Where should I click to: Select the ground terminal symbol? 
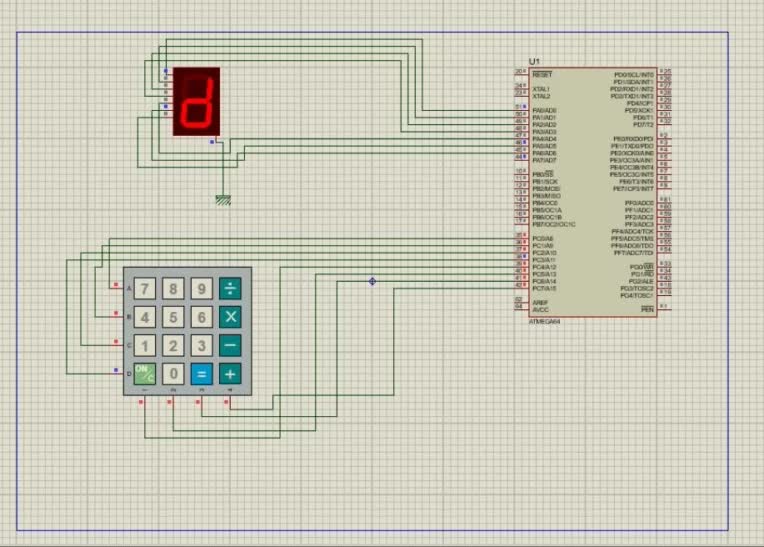pyautogui.click(x=223, y=200)
